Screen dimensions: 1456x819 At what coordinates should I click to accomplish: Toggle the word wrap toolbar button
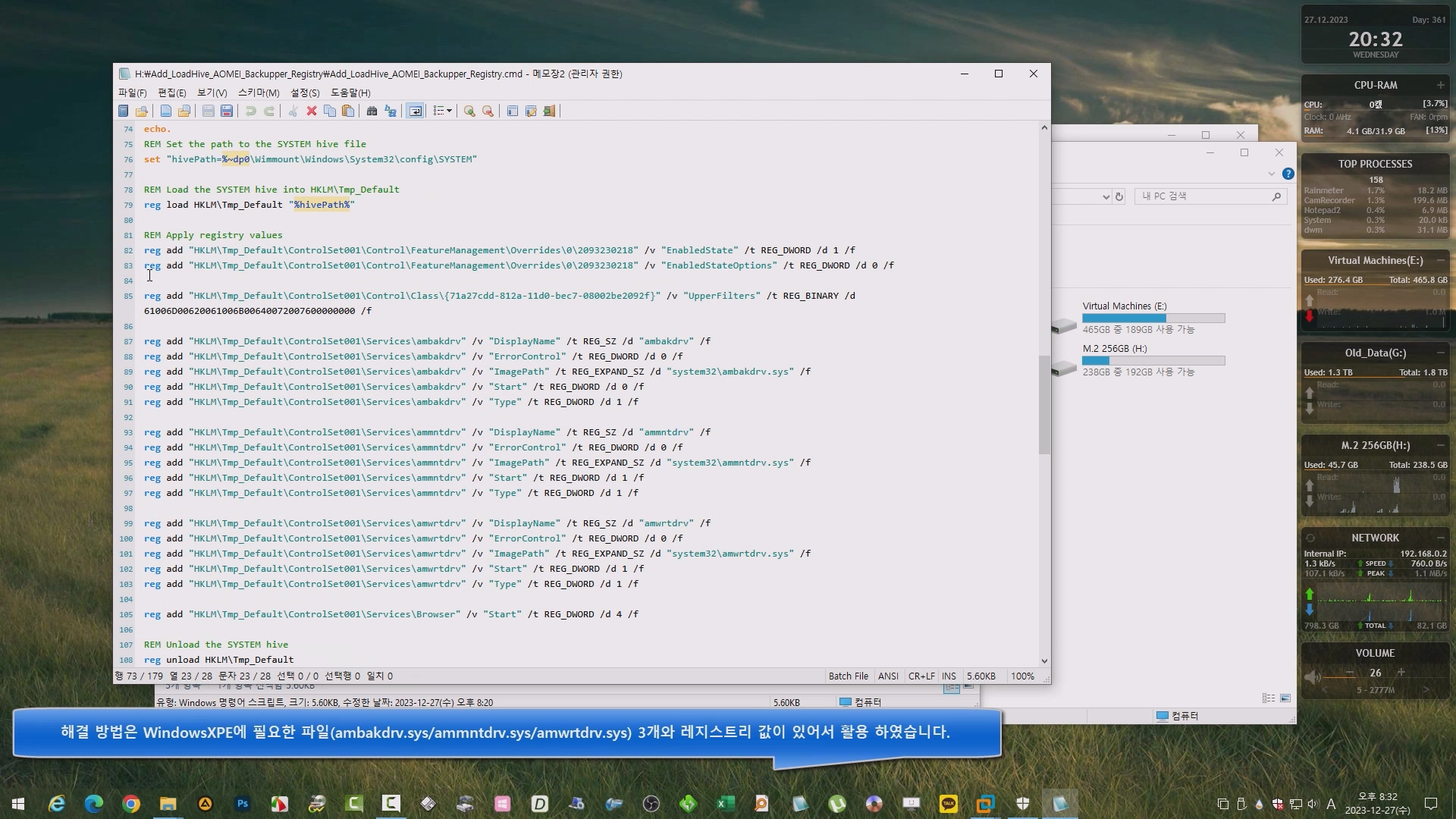click(415, 111)
